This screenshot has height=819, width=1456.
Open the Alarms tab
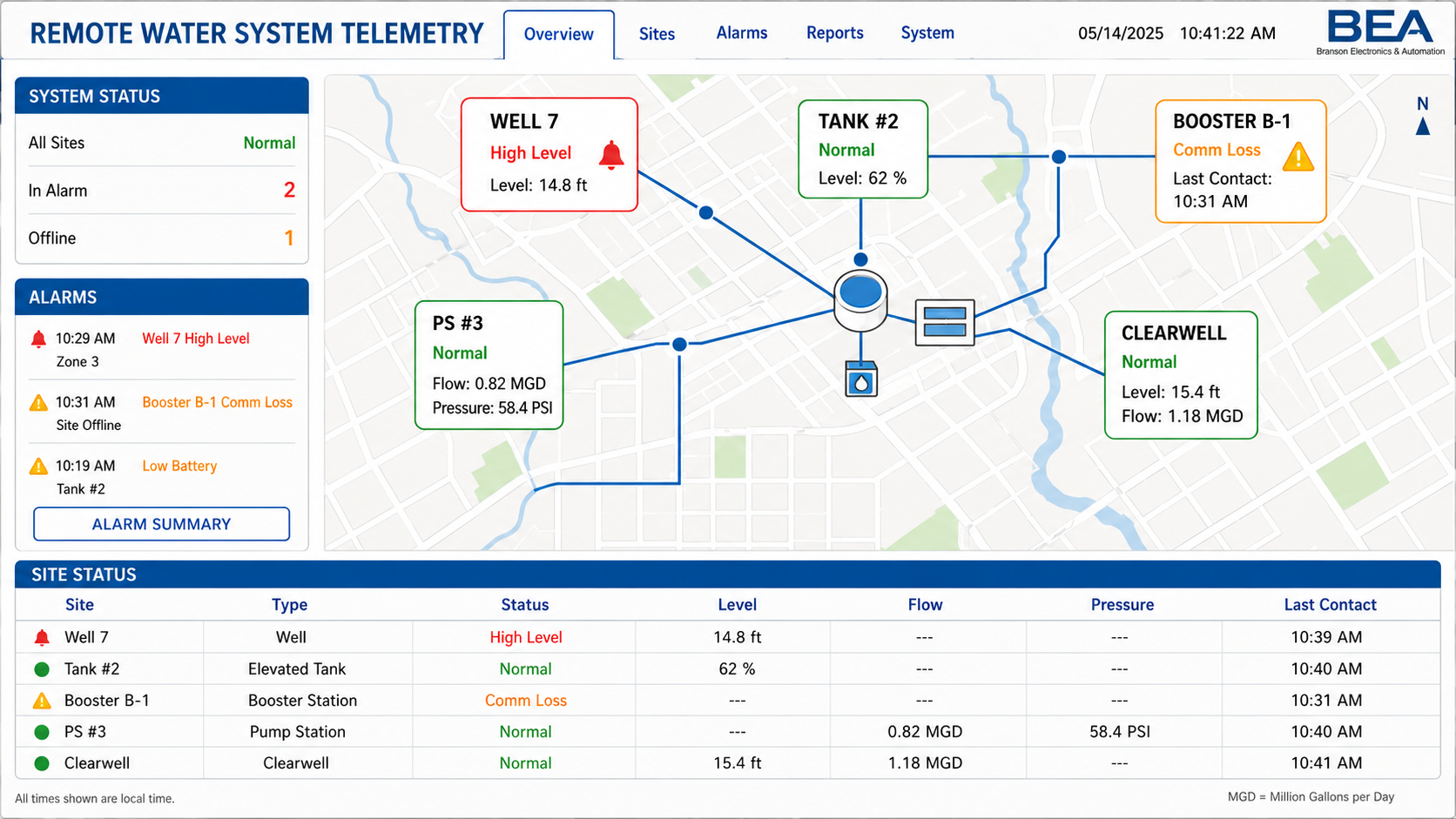click(742, 33)
